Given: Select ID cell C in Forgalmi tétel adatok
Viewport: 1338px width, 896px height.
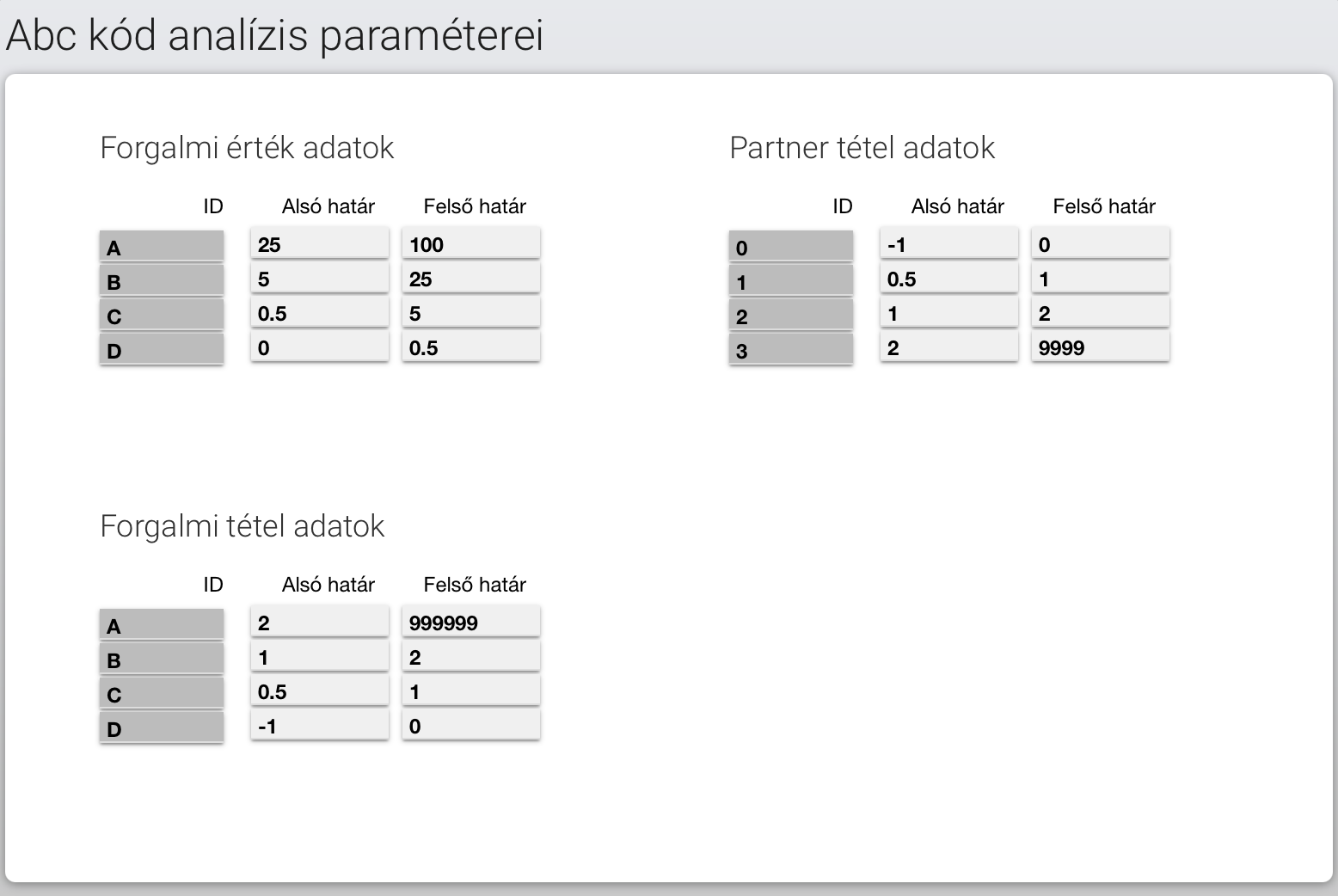Looking at the screenshot, I should pos(162,693).
